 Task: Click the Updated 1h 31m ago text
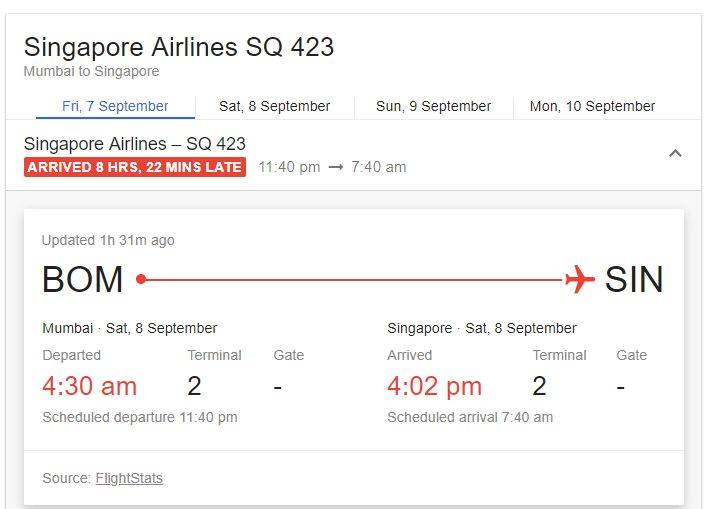(x=108, y=240)
